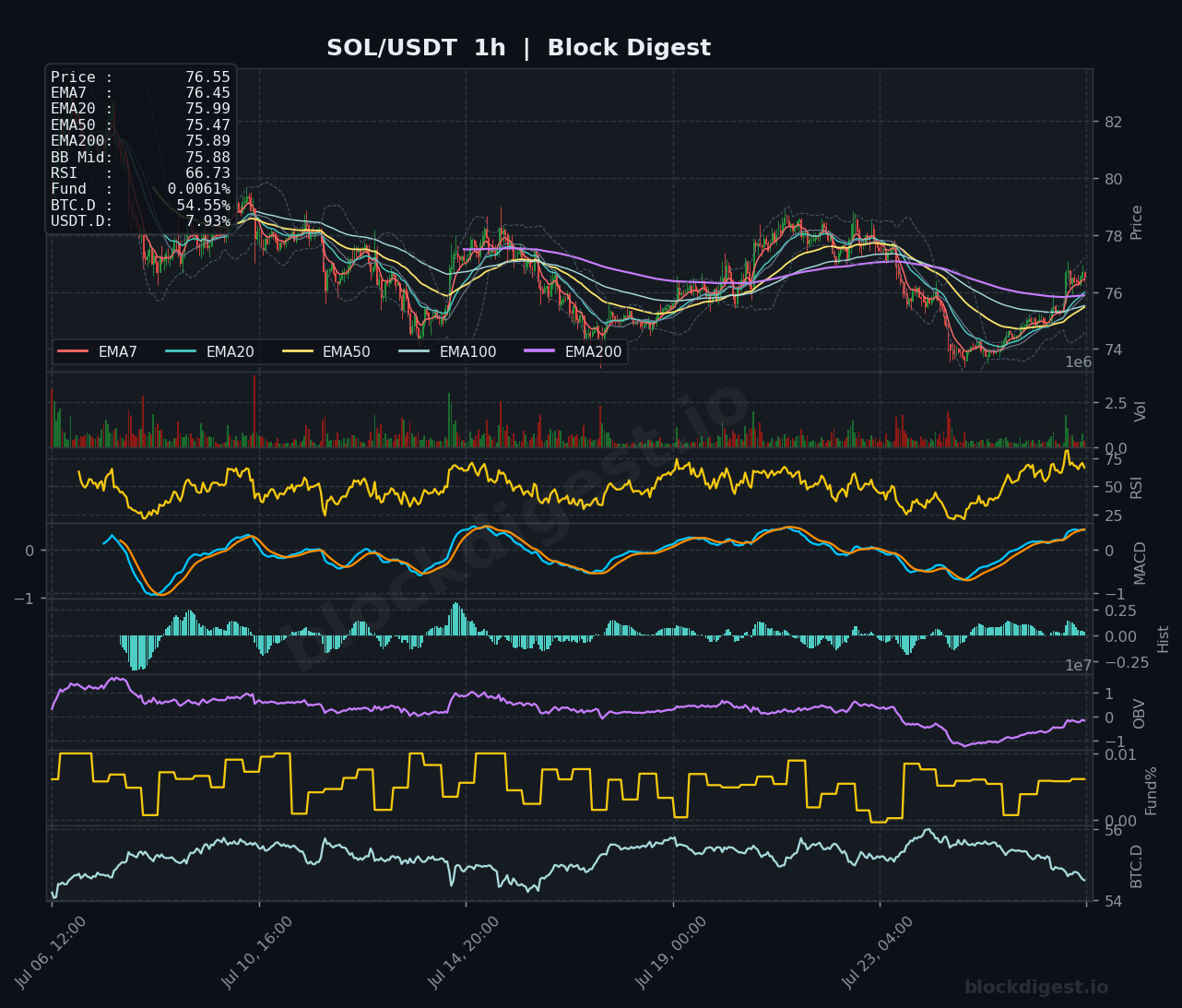This screenshot has height=1008, width=1182.
Task: Click the RSI axis label
Action: (1137, 487)
